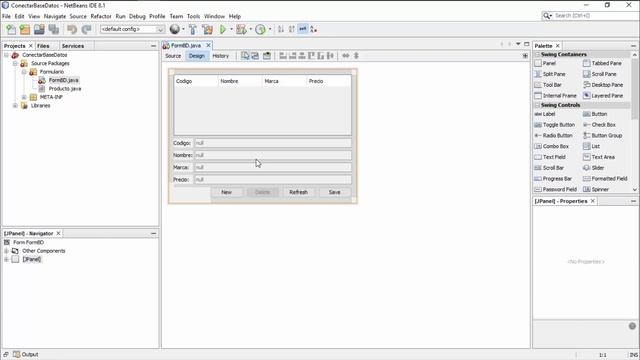Screen dimensions: 640x360
Task: Click the Preview Design icon
Action: [x=267, y=56]
